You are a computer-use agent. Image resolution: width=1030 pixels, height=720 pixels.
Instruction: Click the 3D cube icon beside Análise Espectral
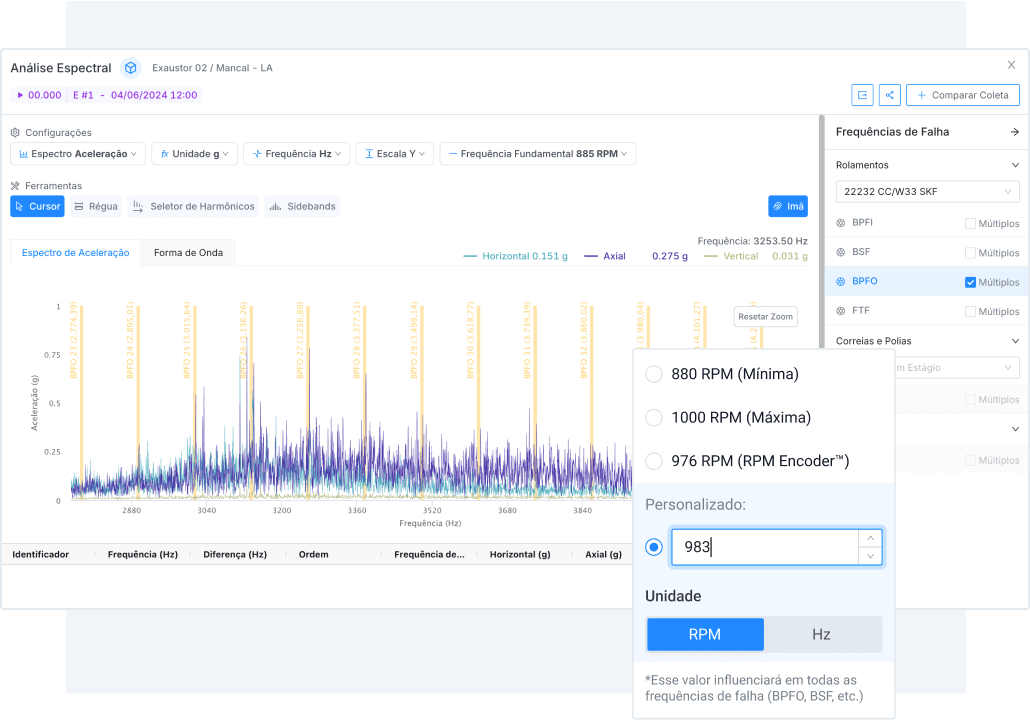point(131,68)
